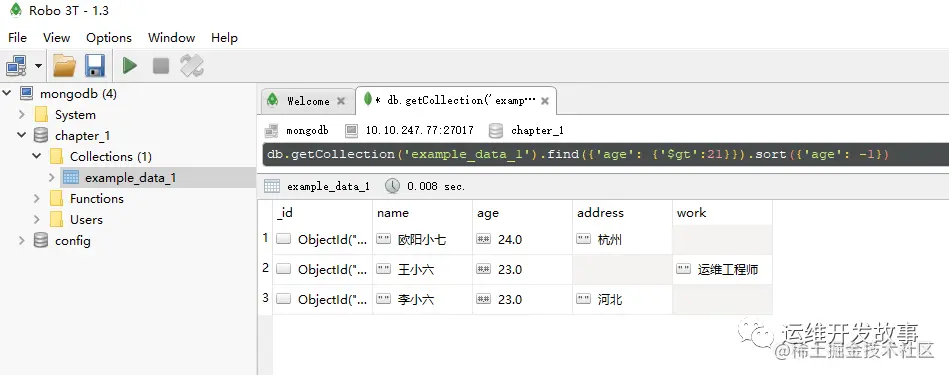Switch to the Welcome tab
Screen dimensions: 949x375
coord(308,101)
